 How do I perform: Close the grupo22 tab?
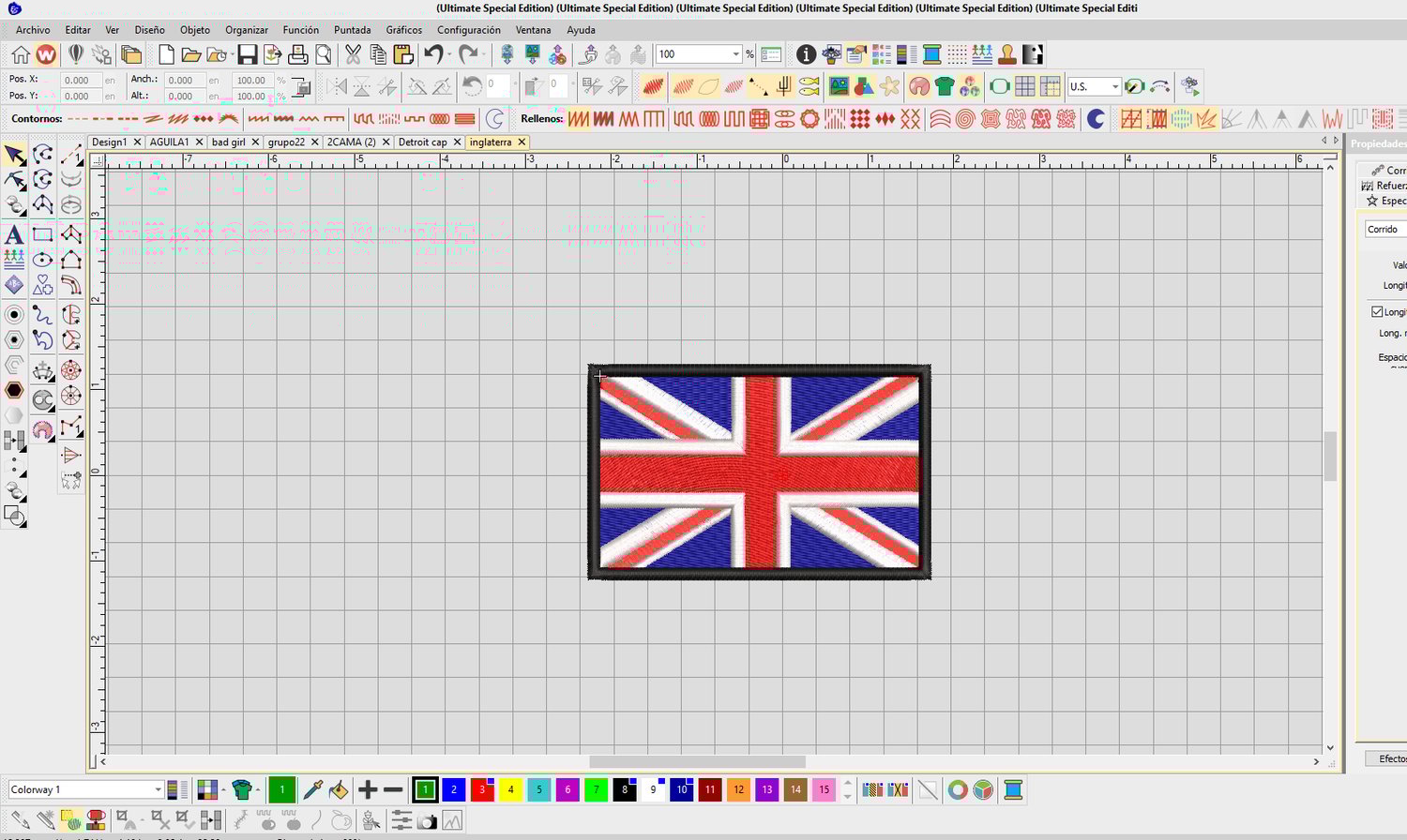pos(315,142)
